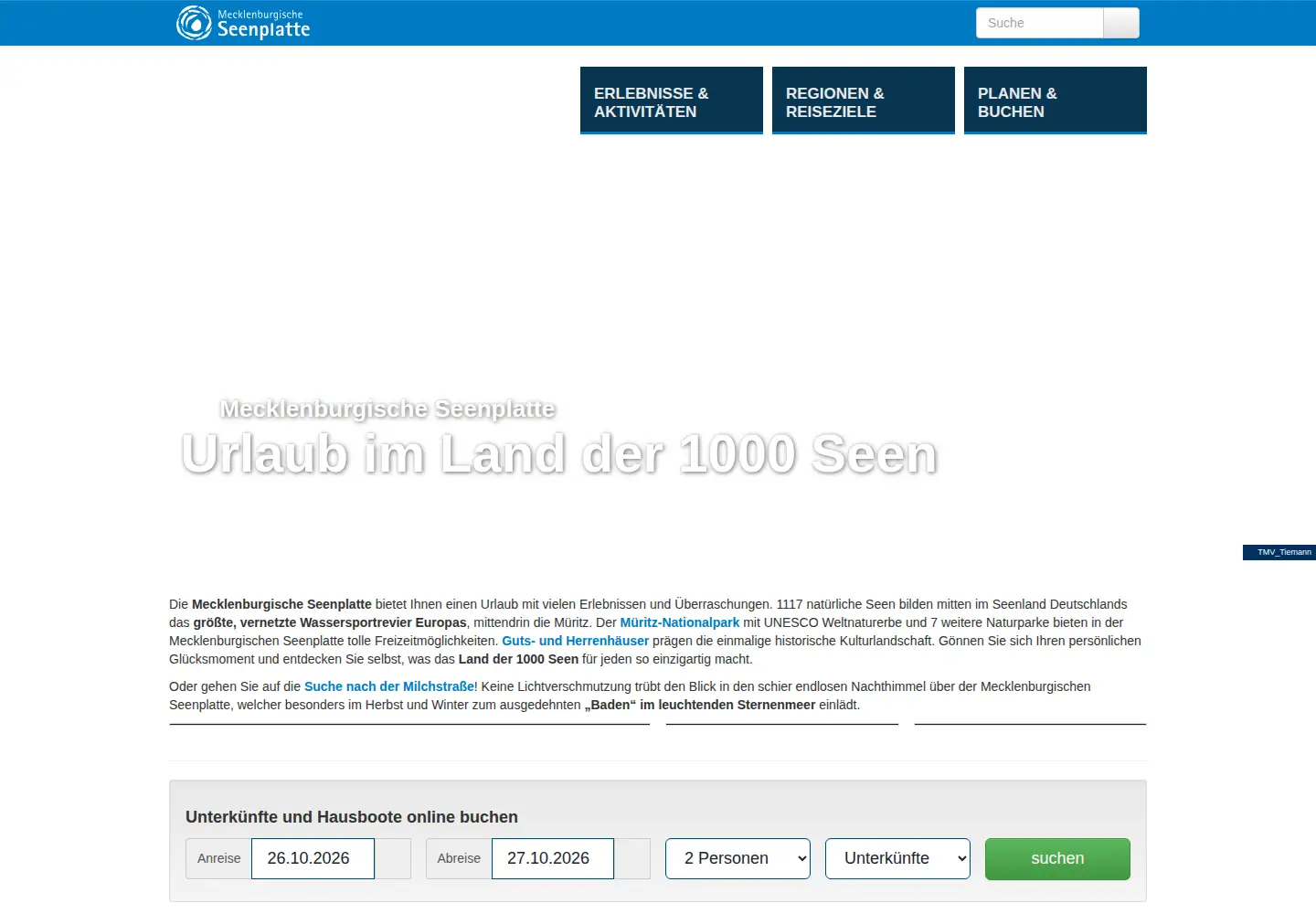Click the Anreise date field 26.10.2026
1316x914 pixels.
pos(313,858)
